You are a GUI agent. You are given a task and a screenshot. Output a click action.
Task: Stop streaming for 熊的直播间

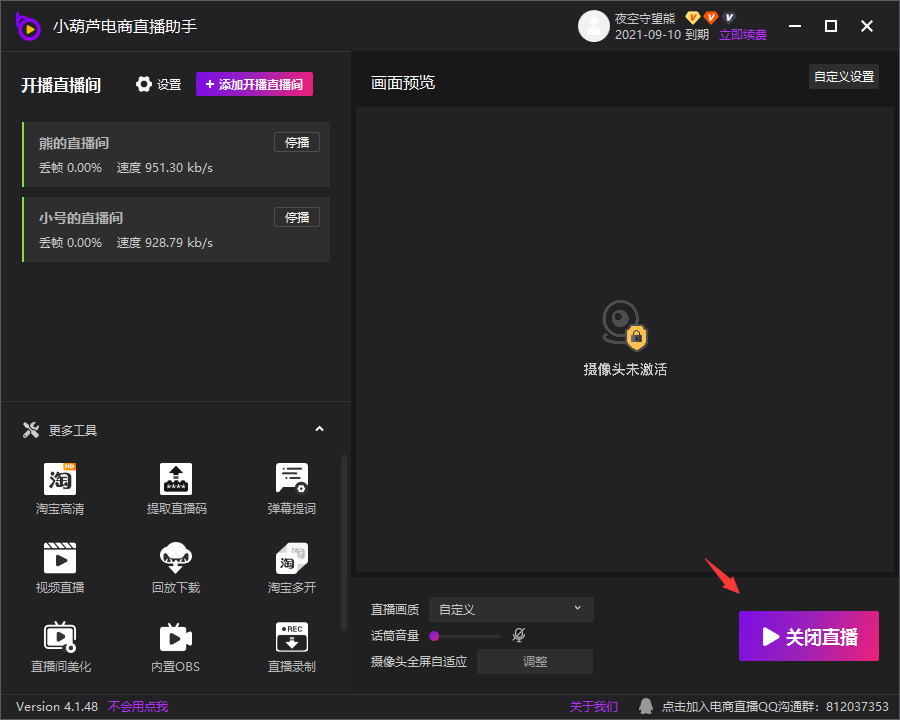[x=297, y=142]
